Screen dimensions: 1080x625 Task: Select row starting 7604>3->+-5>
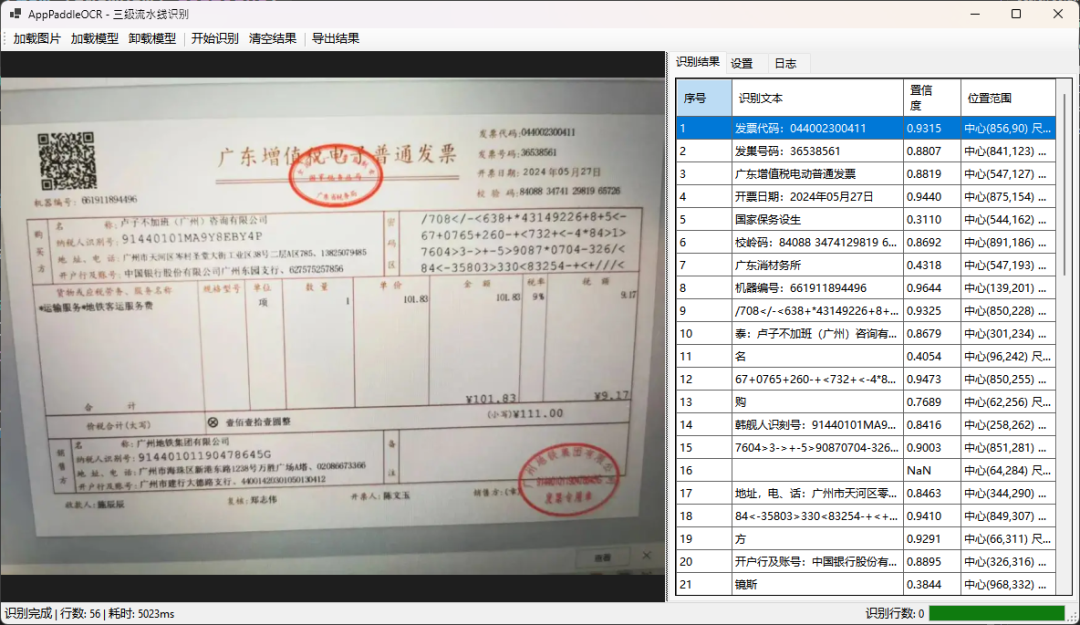pyautogui.click(x=865, y=447)
